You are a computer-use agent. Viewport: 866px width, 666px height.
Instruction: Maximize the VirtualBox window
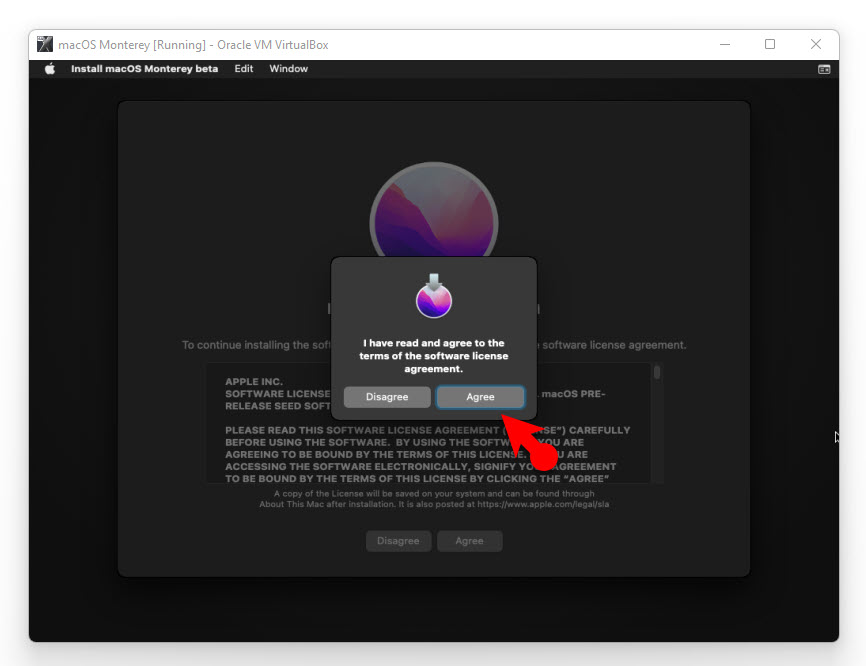(770, 44)
